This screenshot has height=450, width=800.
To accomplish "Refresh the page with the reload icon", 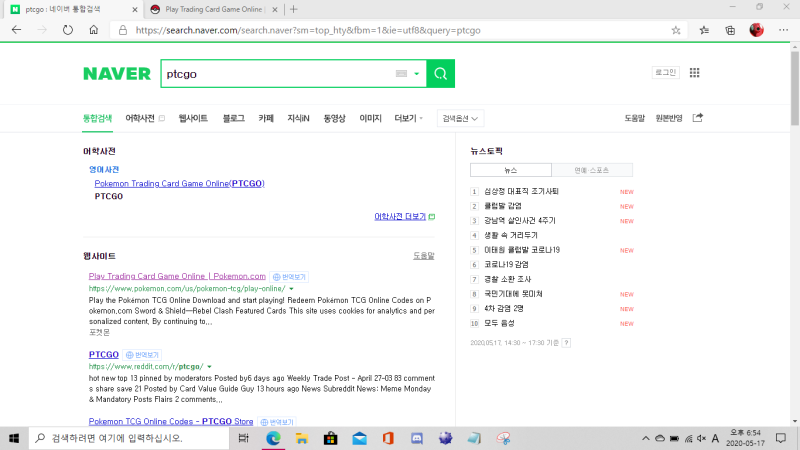I will 68,30.
